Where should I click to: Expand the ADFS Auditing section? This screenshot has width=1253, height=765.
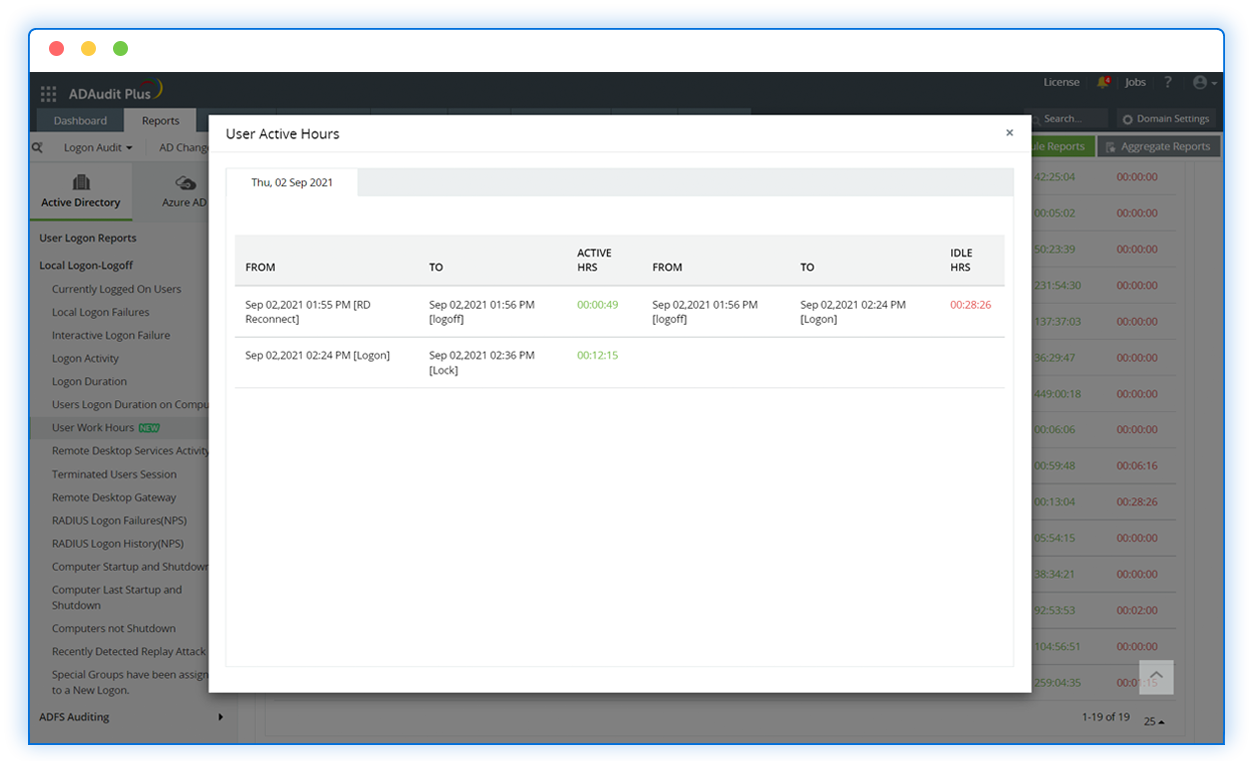pos(130,717)
